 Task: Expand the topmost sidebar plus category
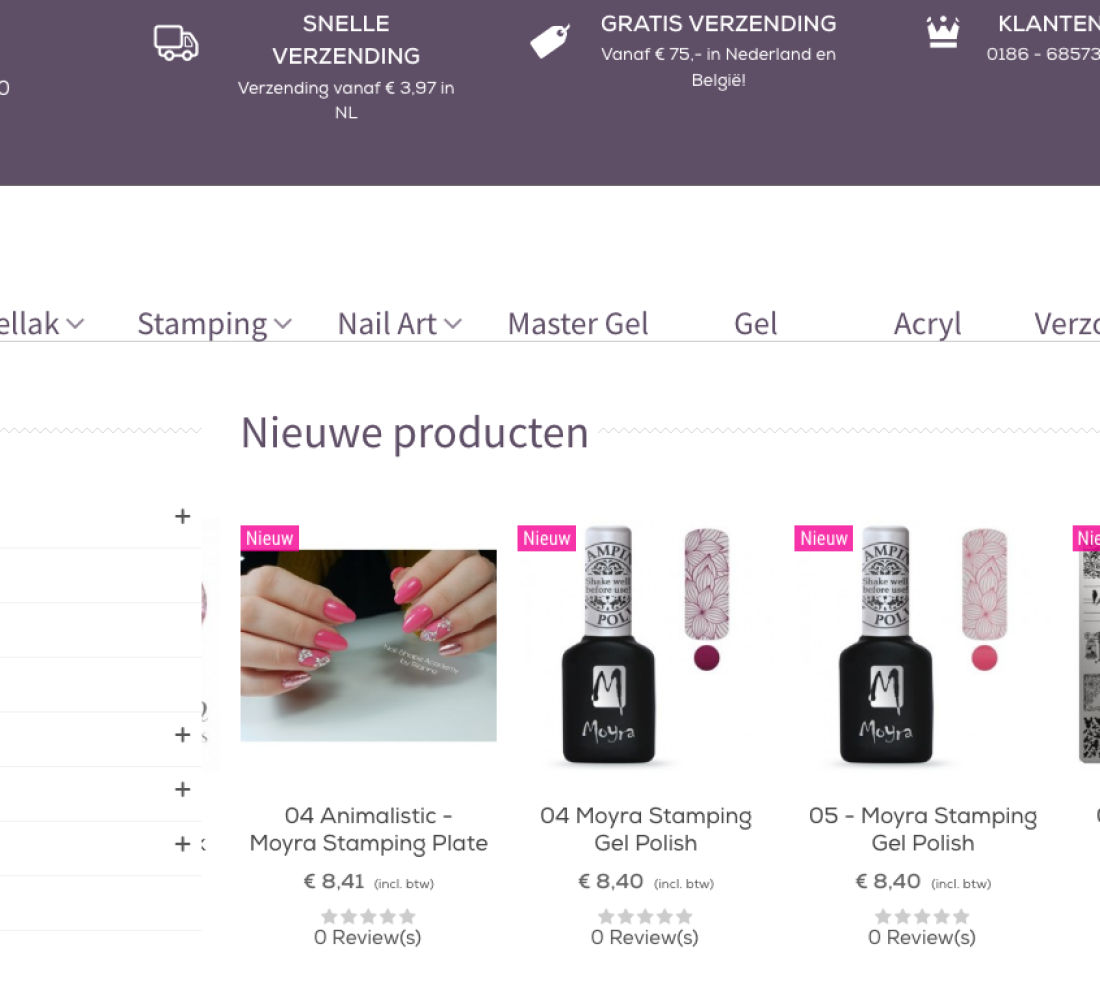click(x=182, y=516)
